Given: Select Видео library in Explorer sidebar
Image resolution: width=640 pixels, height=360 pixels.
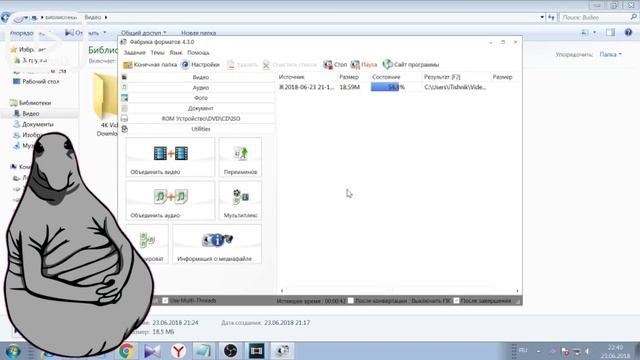Looking at the screenshot, I should point(27,113).
